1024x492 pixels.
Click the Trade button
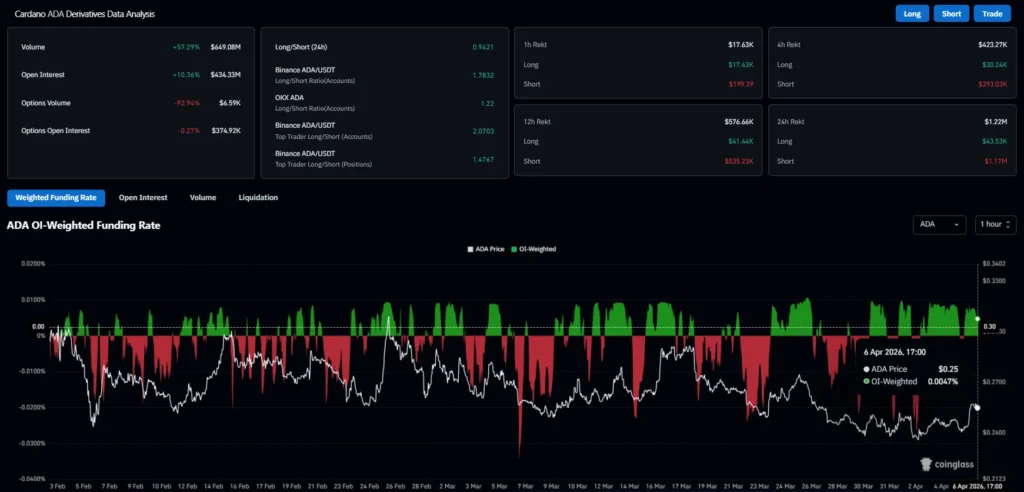992,14
